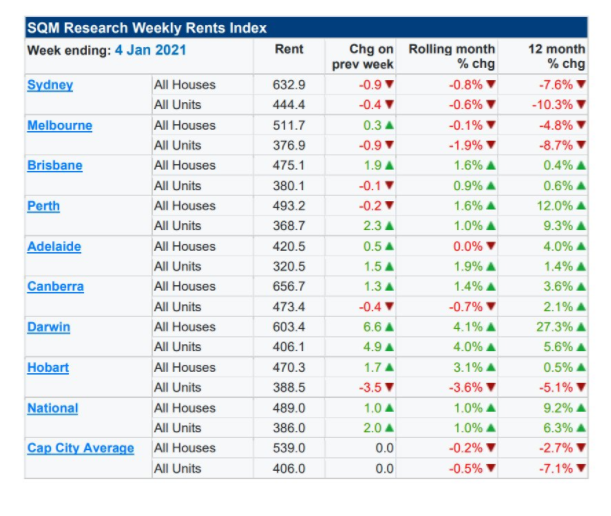The height and width of the screenshot is (516, 611).
Task: Click the red arrow next to Adelaide's 0.0%
Action: pyautogui.click(x=491, y=246)
